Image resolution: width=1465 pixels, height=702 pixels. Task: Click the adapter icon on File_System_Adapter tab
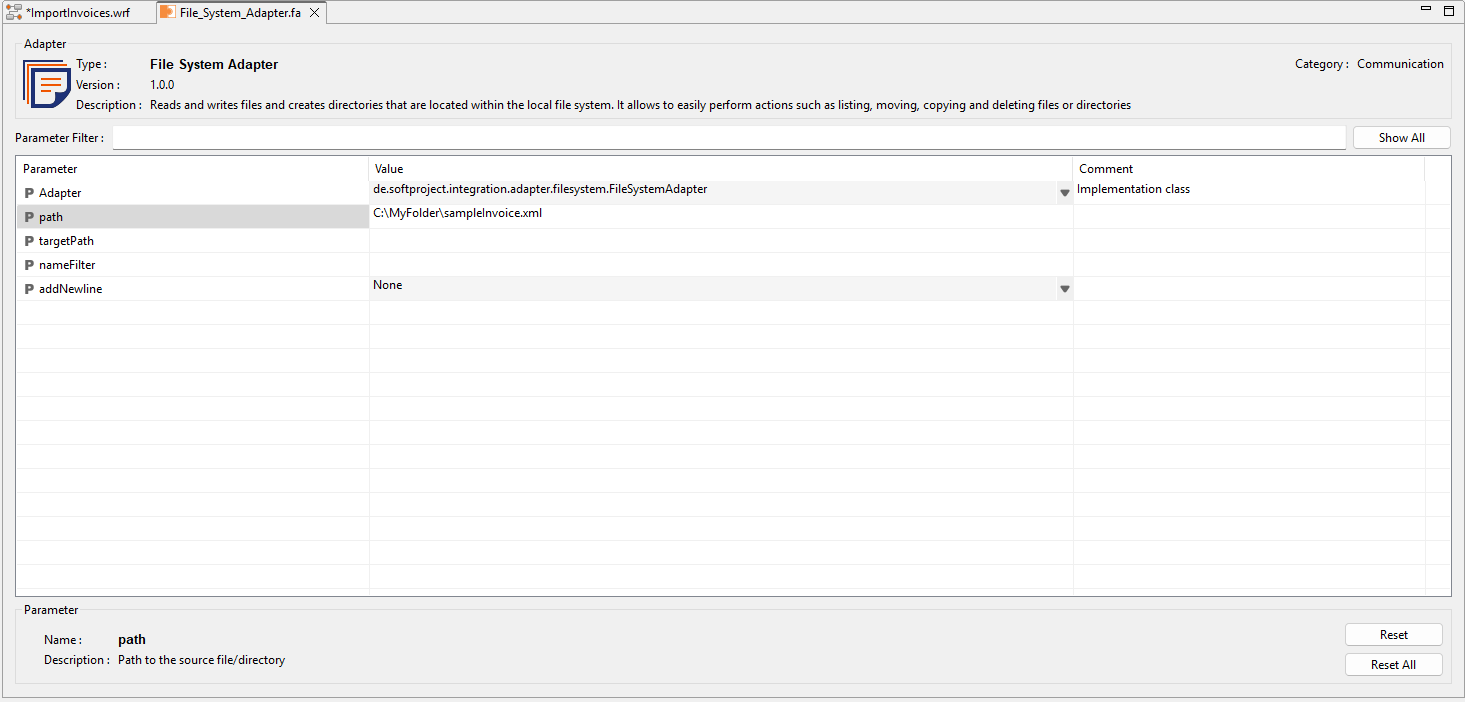click(x=168, y=12)
